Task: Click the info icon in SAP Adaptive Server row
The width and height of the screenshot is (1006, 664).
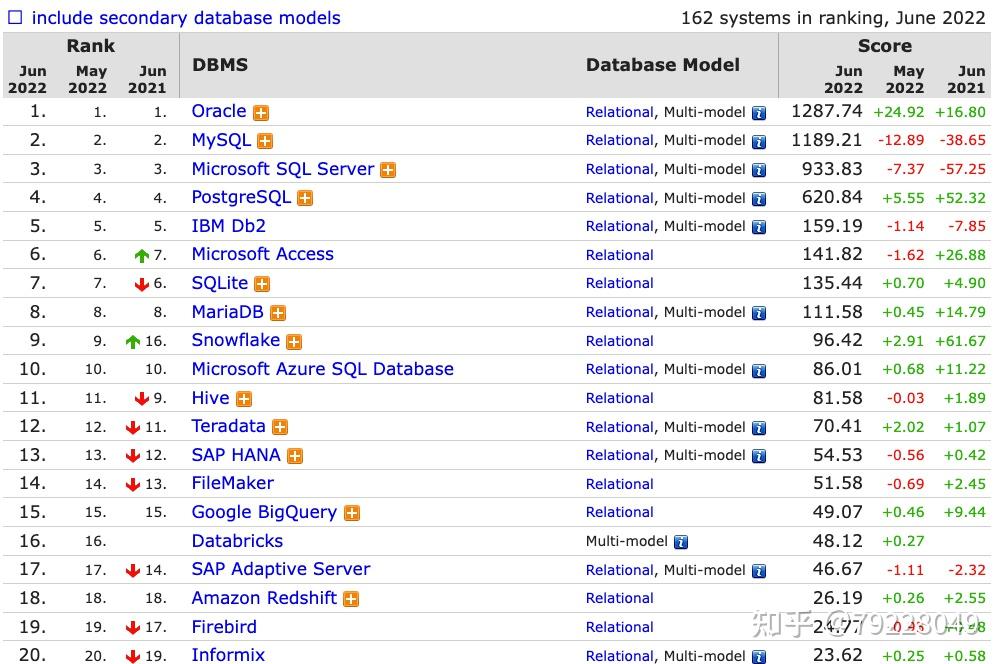Action: pos(759,571)
